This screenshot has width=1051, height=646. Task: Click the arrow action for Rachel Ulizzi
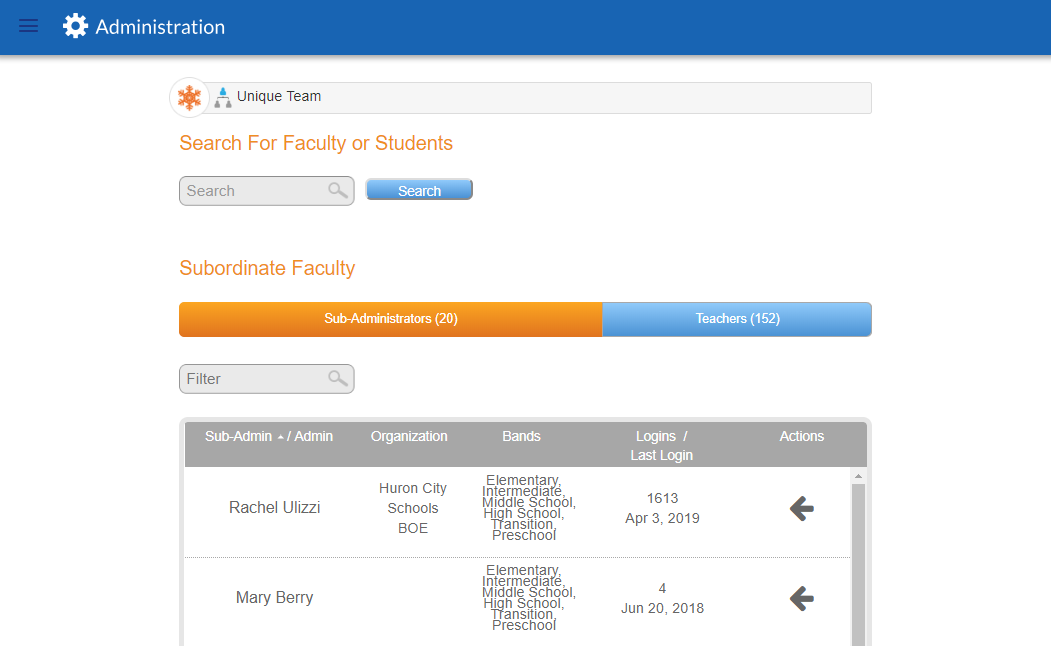(802, 509)
